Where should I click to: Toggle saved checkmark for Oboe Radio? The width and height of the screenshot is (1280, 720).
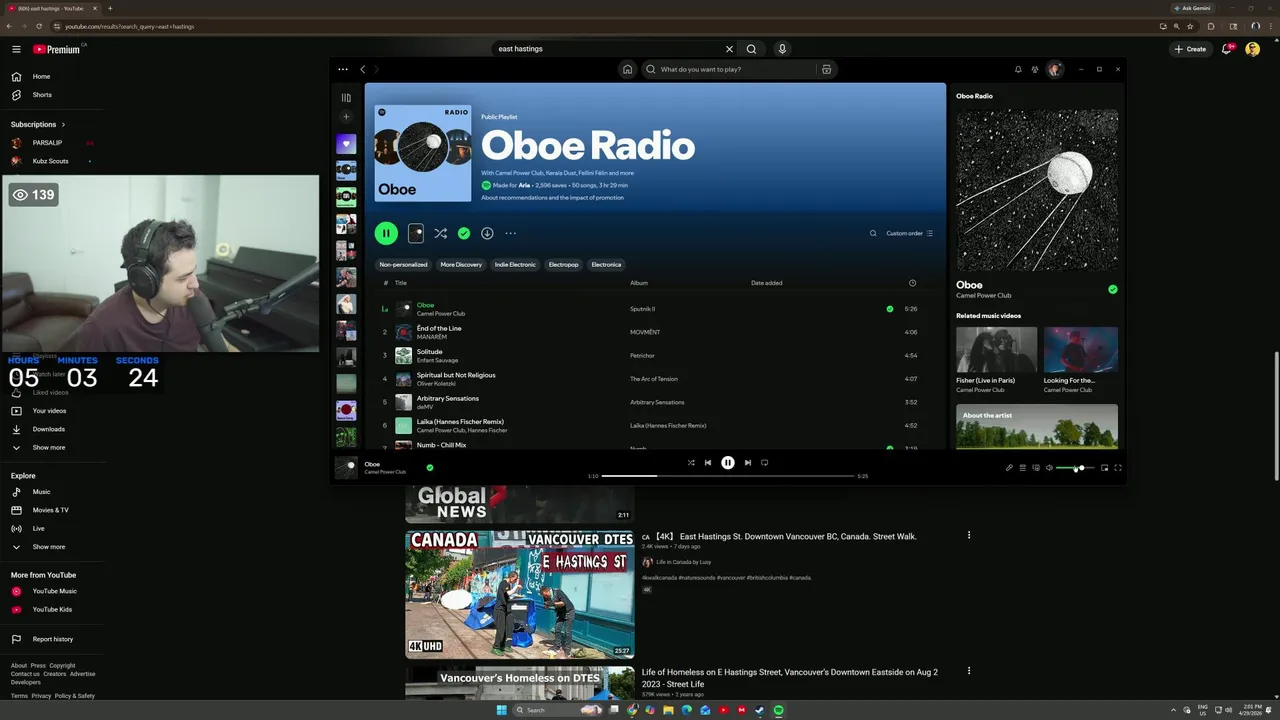click(464, 233)
